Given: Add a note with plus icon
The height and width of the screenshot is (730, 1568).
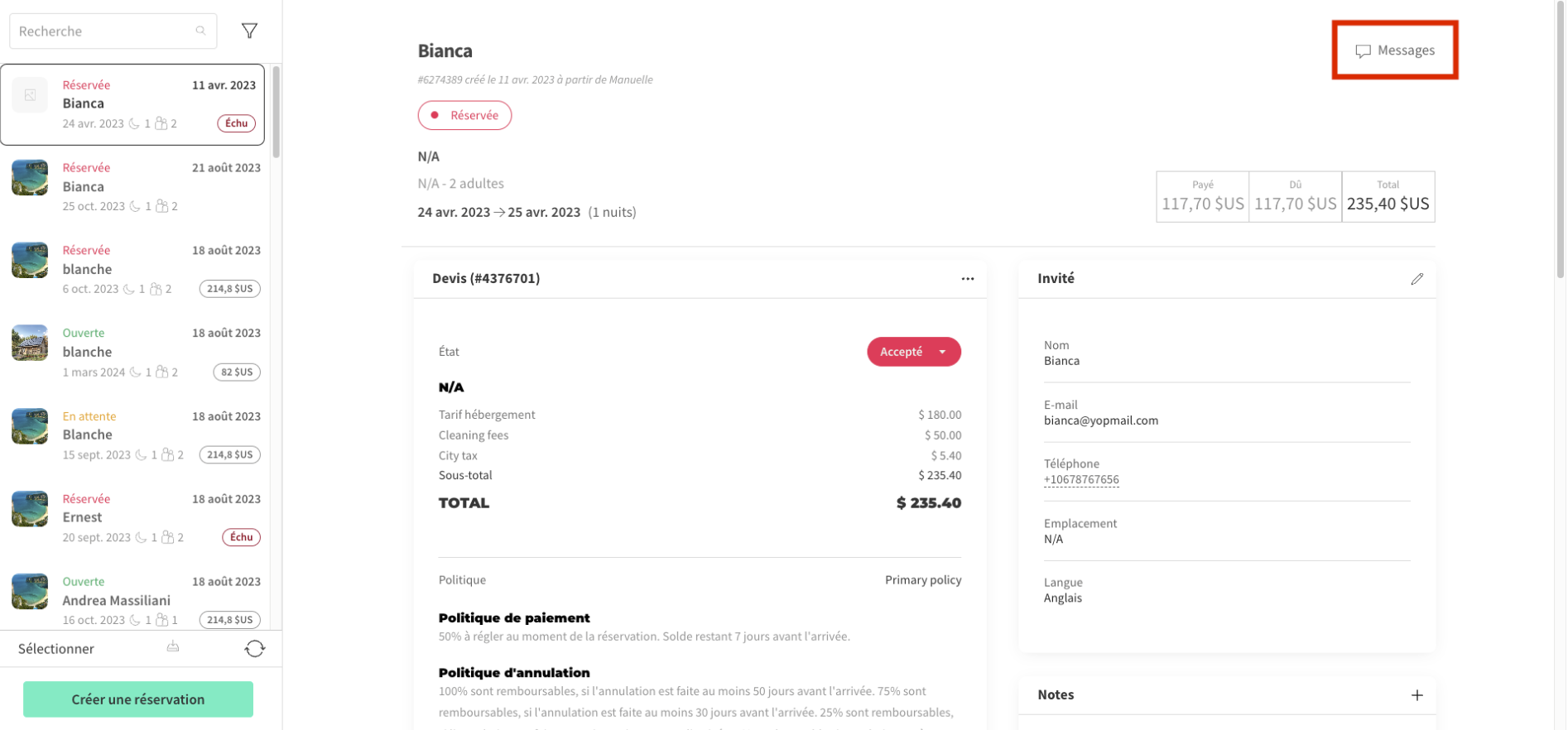Looking at the screenshot, I should point(1416,695).
